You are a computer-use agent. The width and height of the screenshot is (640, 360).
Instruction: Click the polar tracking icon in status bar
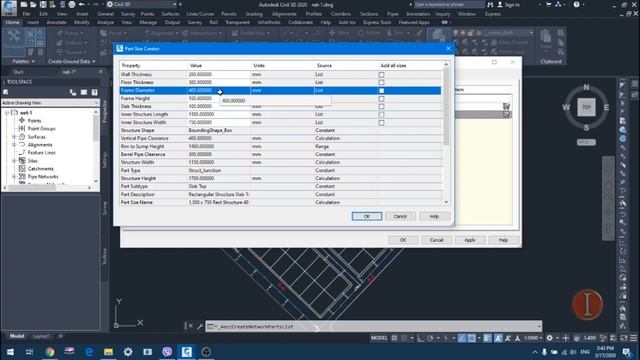430,338
